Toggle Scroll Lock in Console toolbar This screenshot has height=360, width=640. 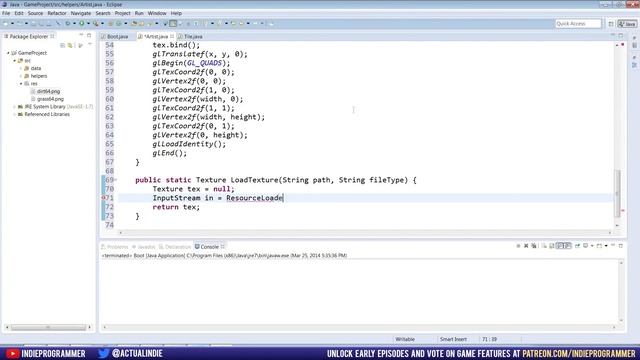[552, 246]
